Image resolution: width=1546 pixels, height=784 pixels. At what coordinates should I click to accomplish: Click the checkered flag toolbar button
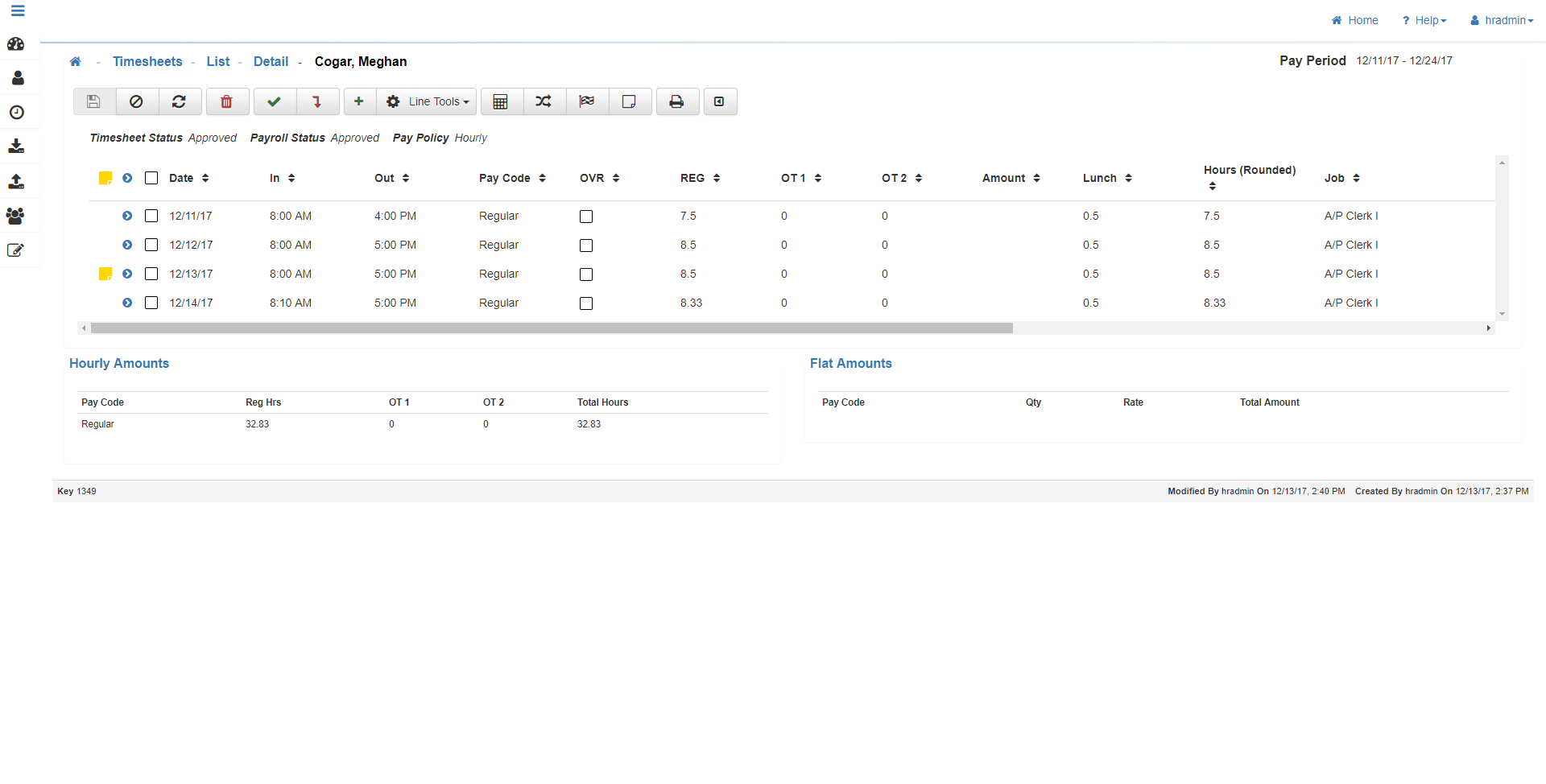pyautogui.click(x=587, y=101)
